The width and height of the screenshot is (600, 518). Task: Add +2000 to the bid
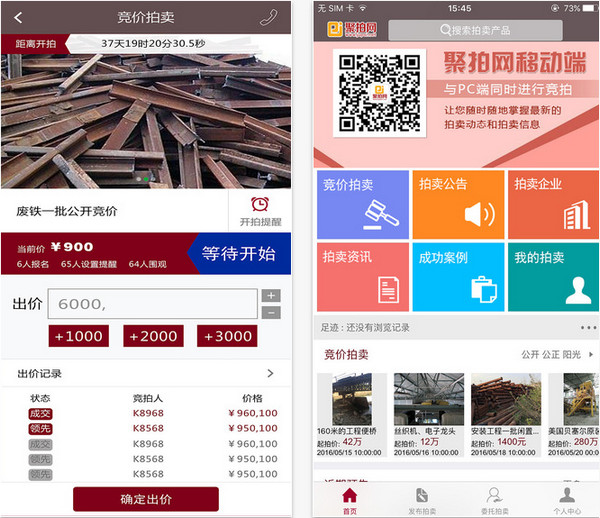[153, 336]
